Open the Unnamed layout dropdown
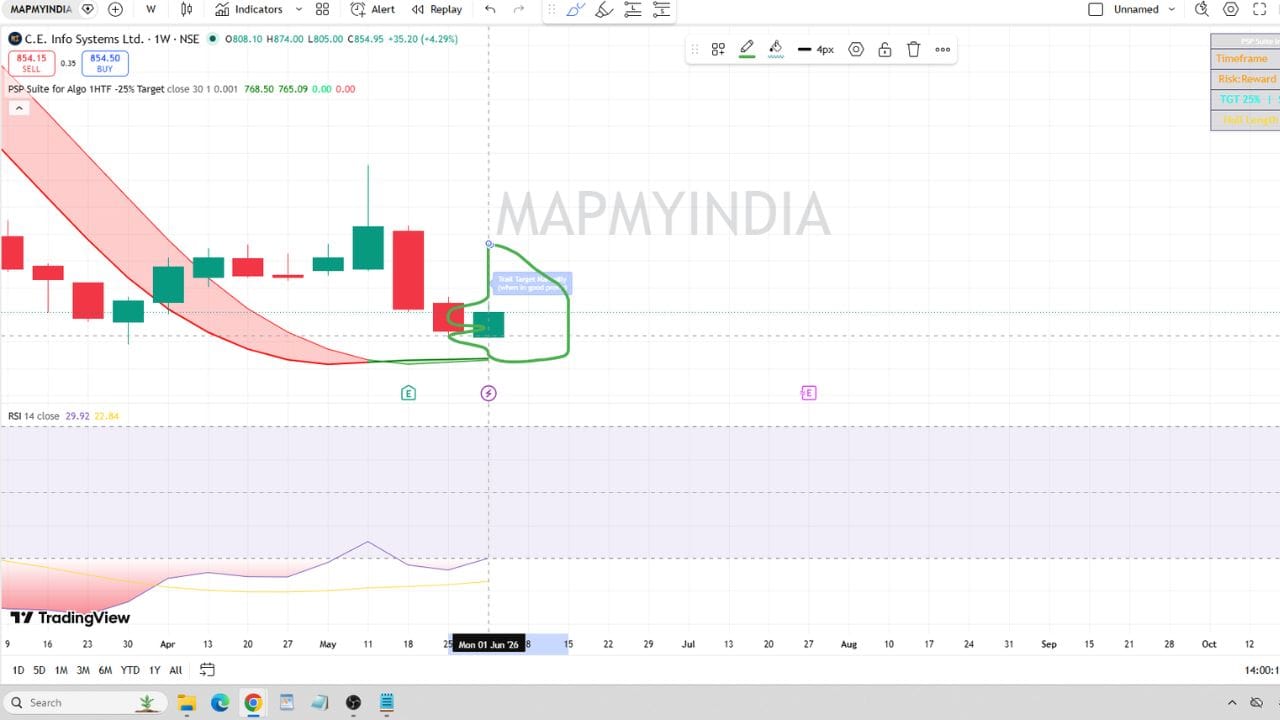1280x720 pixels. (x=1144, y=9)
